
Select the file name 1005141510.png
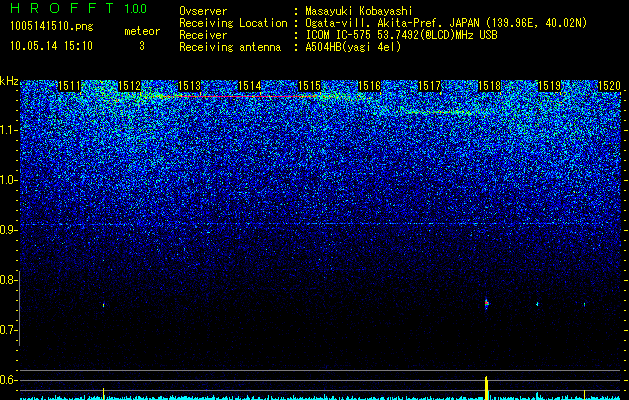52,26
